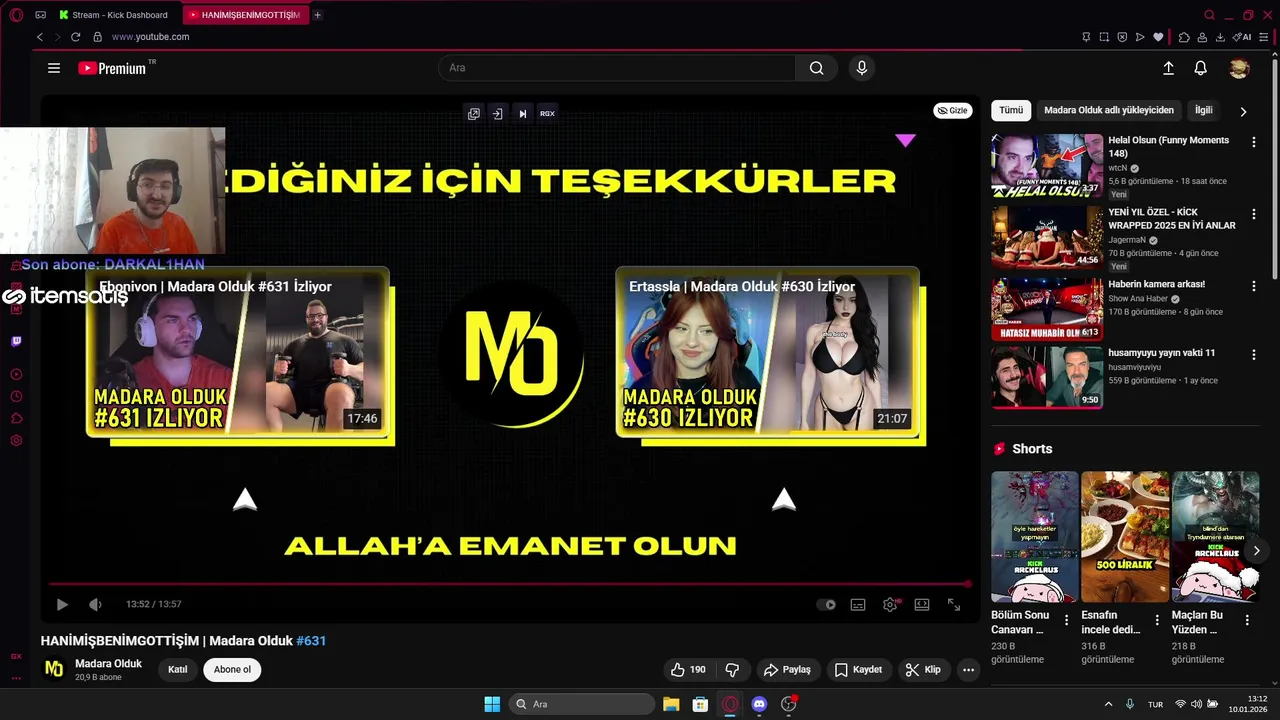Open sidebar settings gear icon
Viewport: 1280px width, 720px height.
[x=16, y=441]
